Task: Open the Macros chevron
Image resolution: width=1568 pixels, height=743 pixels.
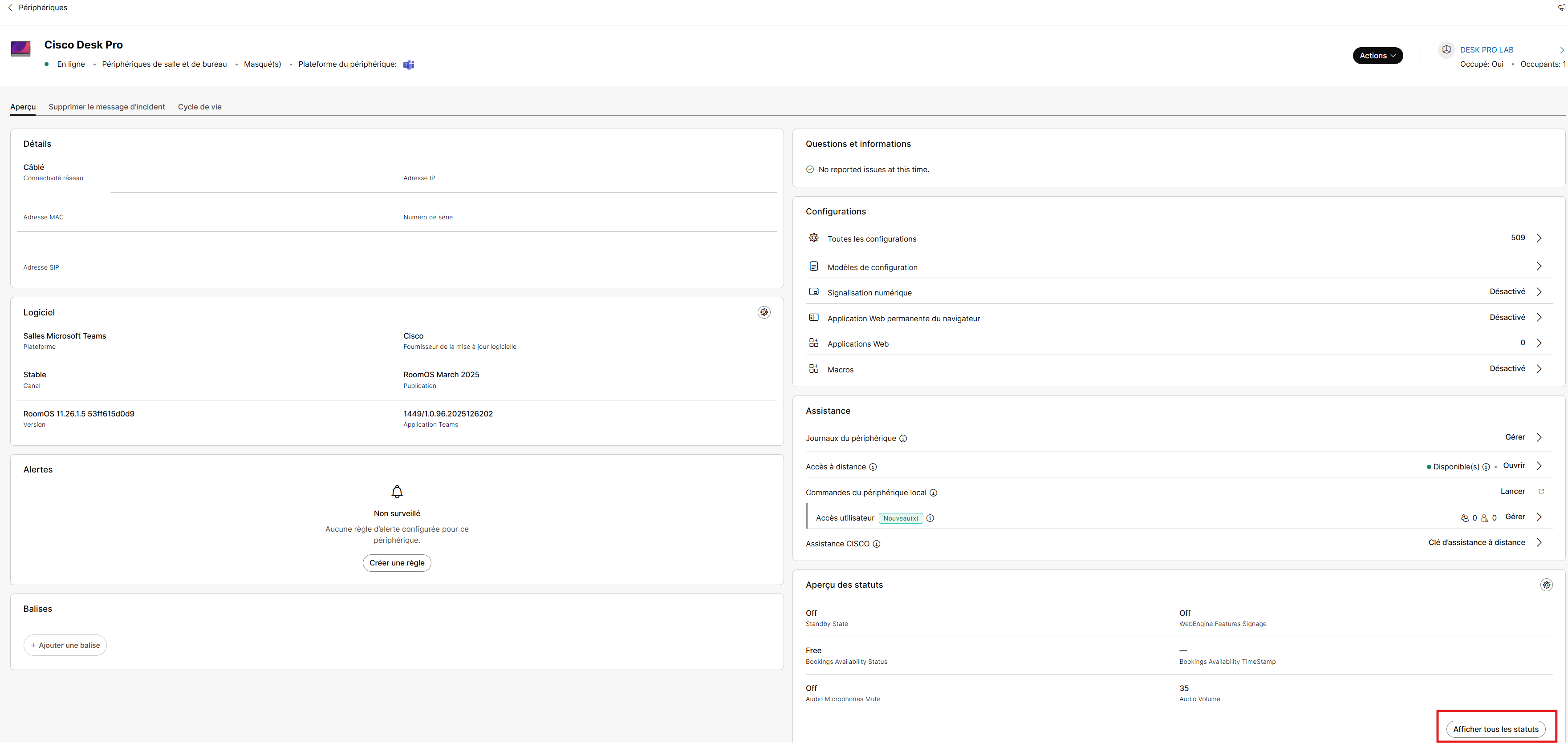Action: pos(1539,369)
